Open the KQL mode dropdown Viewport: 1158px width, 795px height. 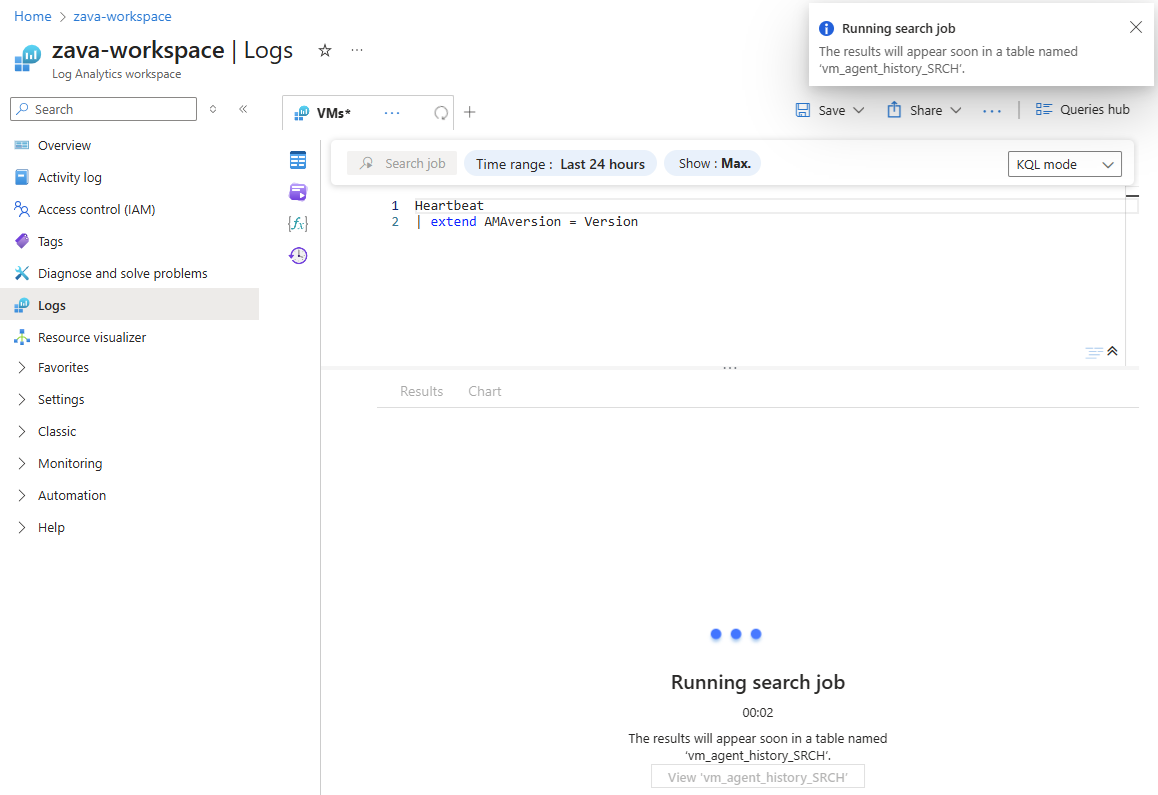click(x=1064, y=164)
